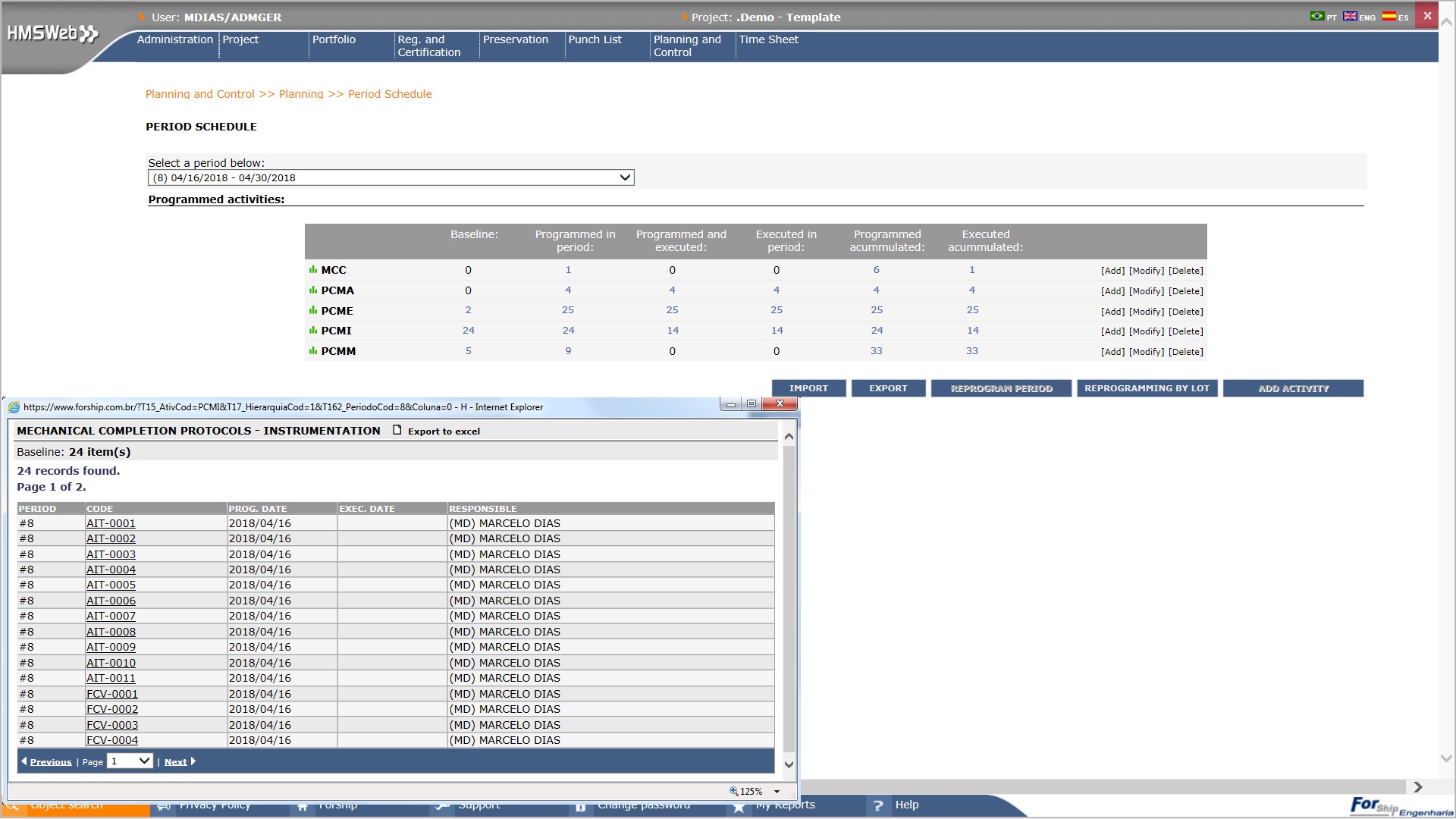Click the chart icon beside PCMM
This screenshot has width=1456, height=819.
(312, 351)
